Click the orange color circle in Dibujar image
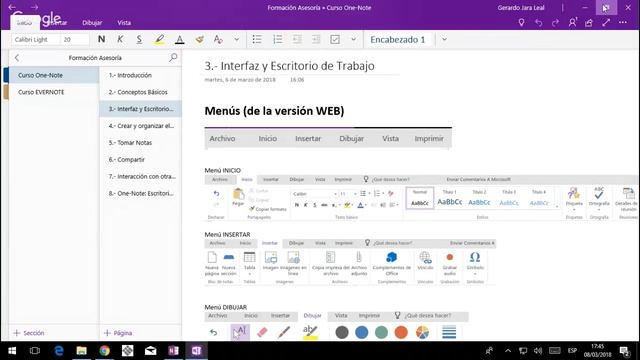 [x=401, y=332]
